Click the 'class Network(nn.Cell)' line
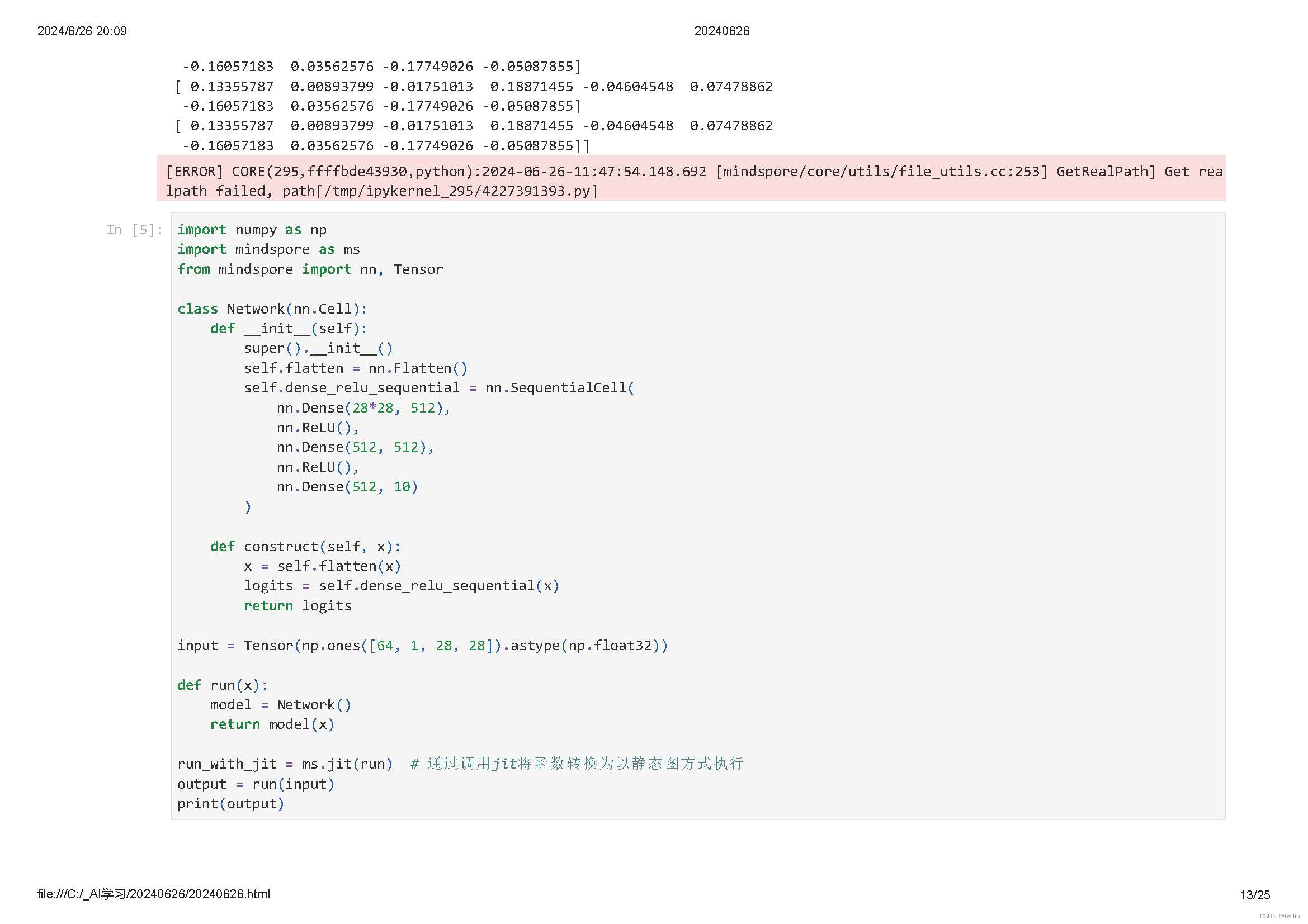The height and width of the screenshot is (924, 1308). click(272, 309)
